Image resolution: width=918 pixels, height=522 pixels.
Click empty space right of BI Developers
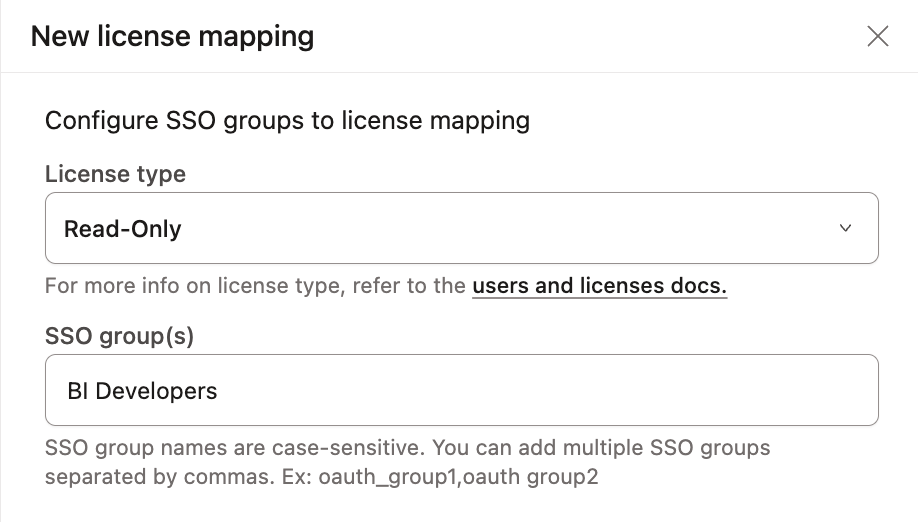(x=550, y=390)
